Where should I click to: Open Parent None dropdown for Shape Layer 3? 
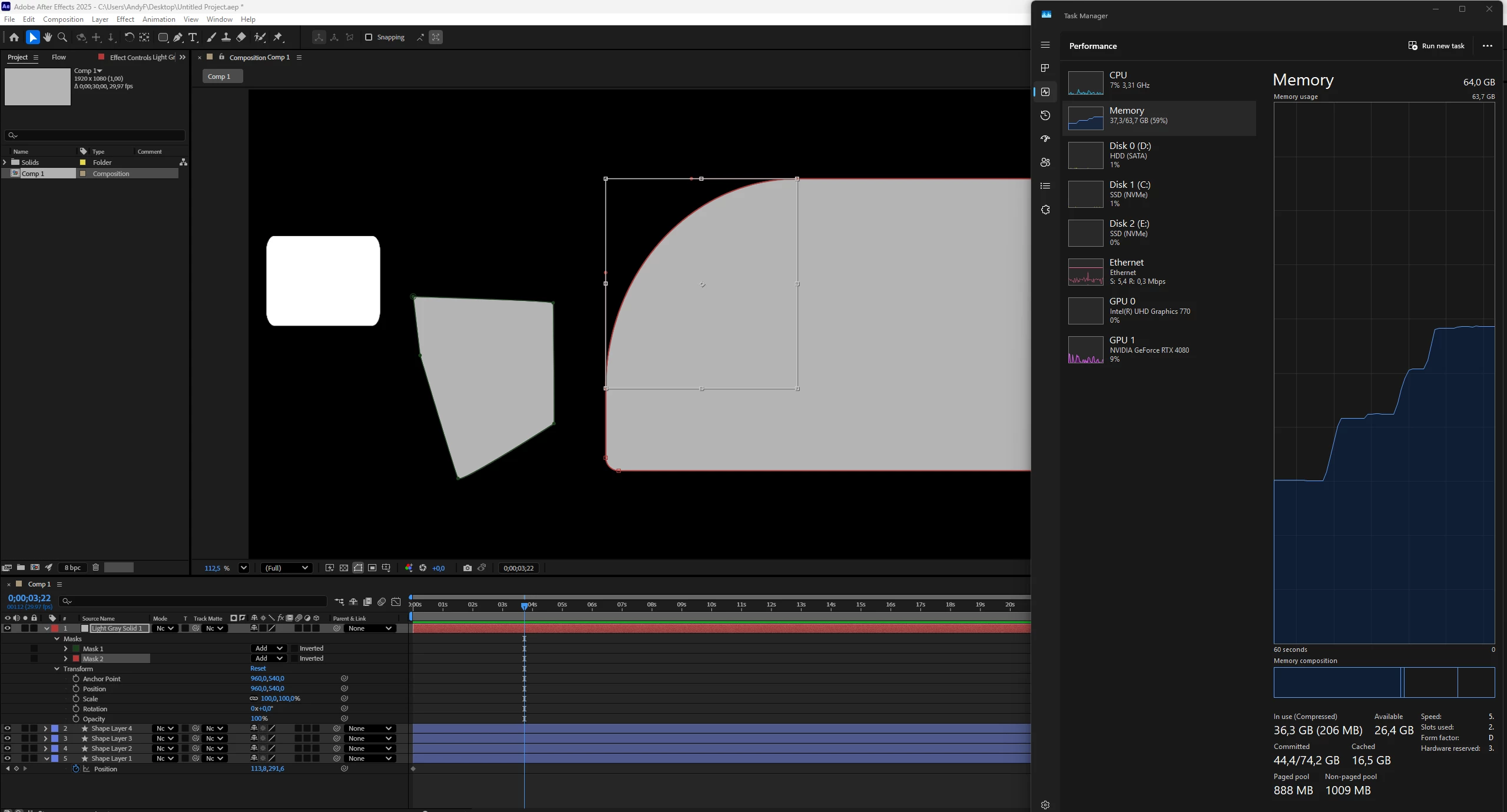[x=369, y=738]
